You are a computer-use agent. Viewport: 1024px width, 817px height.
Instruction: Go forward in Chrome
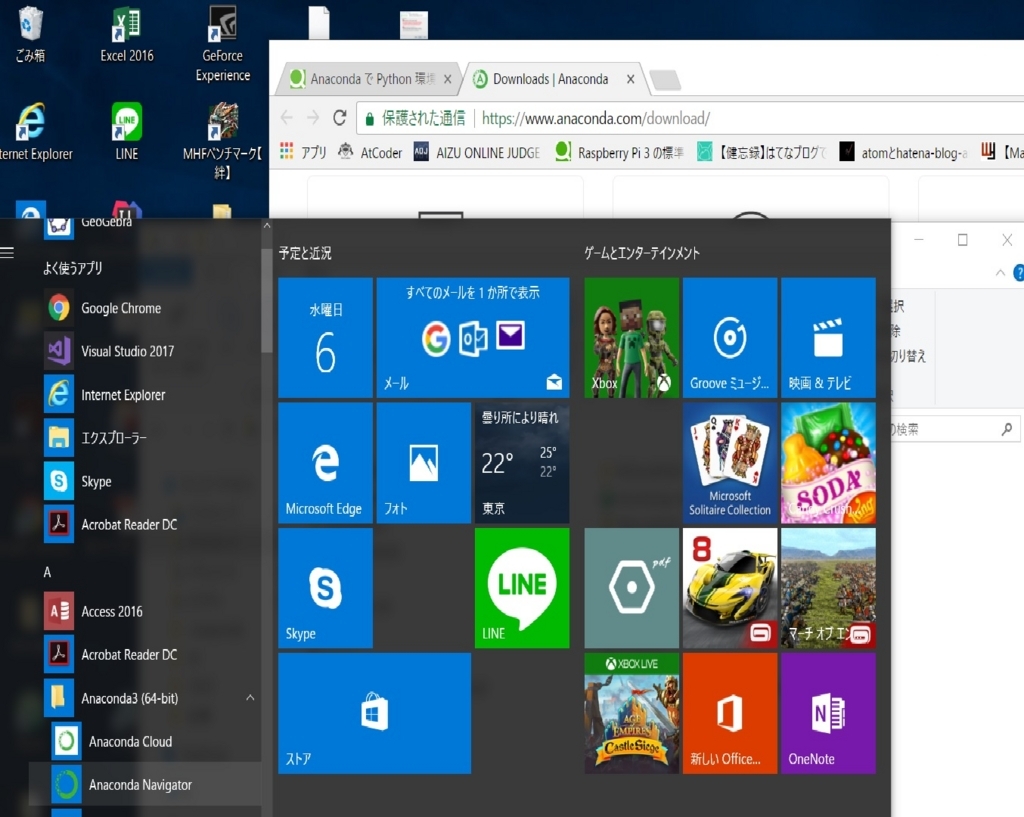click(313, 118)
